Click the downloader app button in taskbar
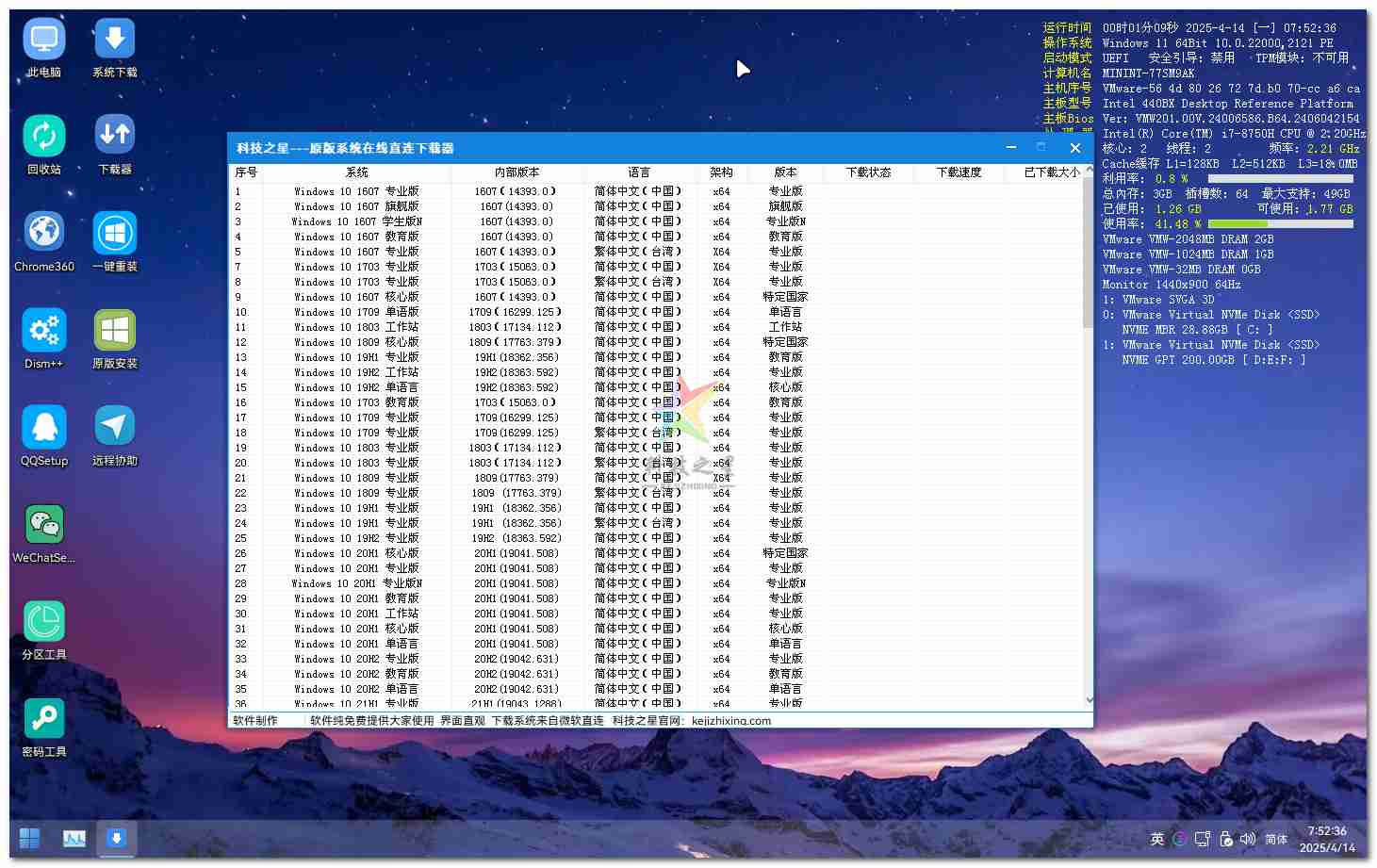The width and height of the screenshot is (1377, 868). [117, 838]
